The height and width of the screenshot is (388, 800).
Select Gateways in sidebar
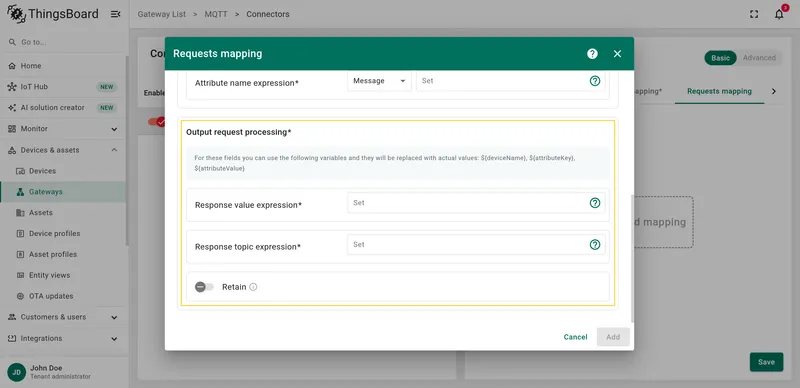pyautogui.click(x=63, y=192)
